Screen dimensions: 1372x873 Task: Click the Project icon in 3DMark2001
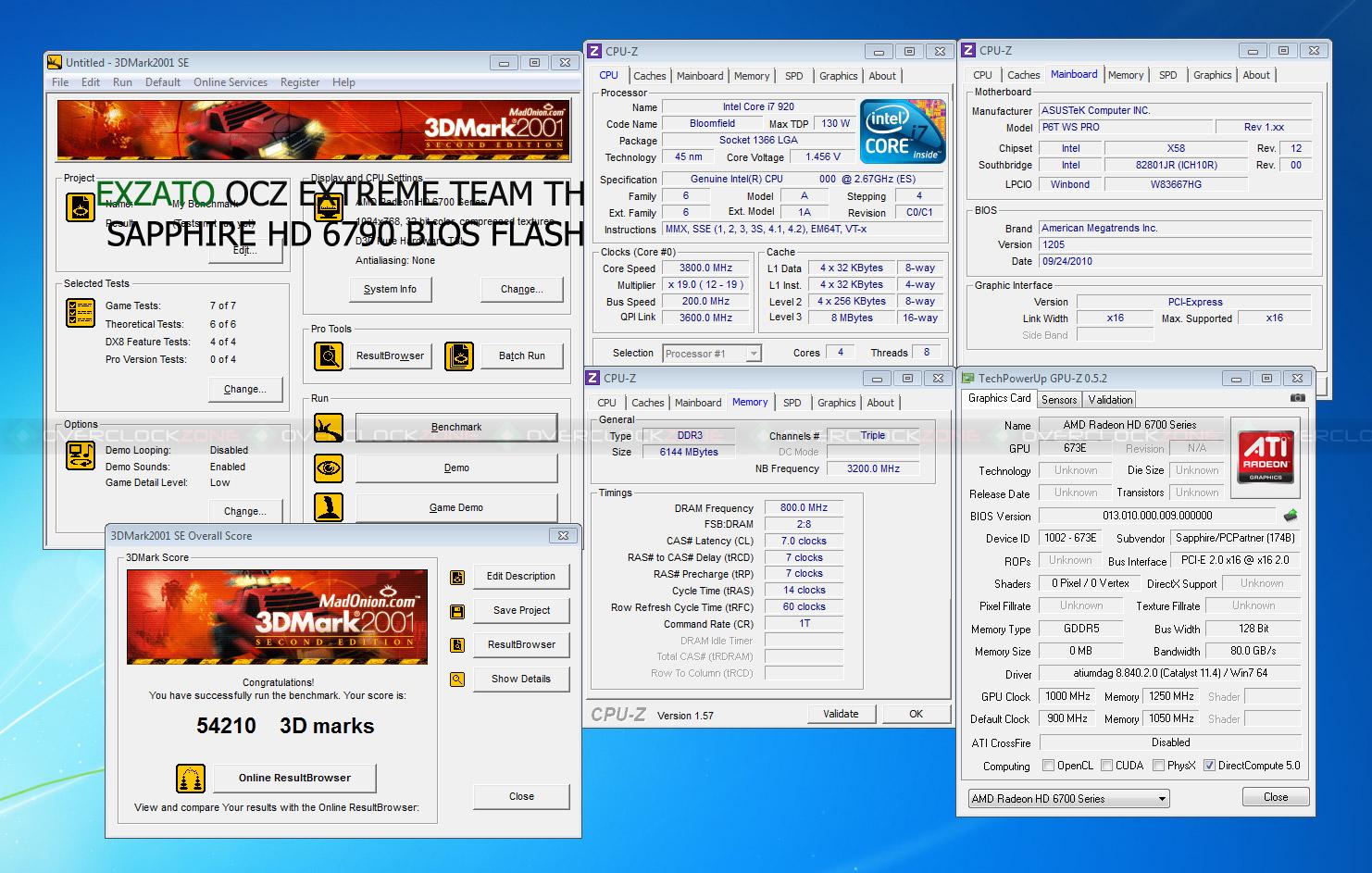(x=81, y=206)
